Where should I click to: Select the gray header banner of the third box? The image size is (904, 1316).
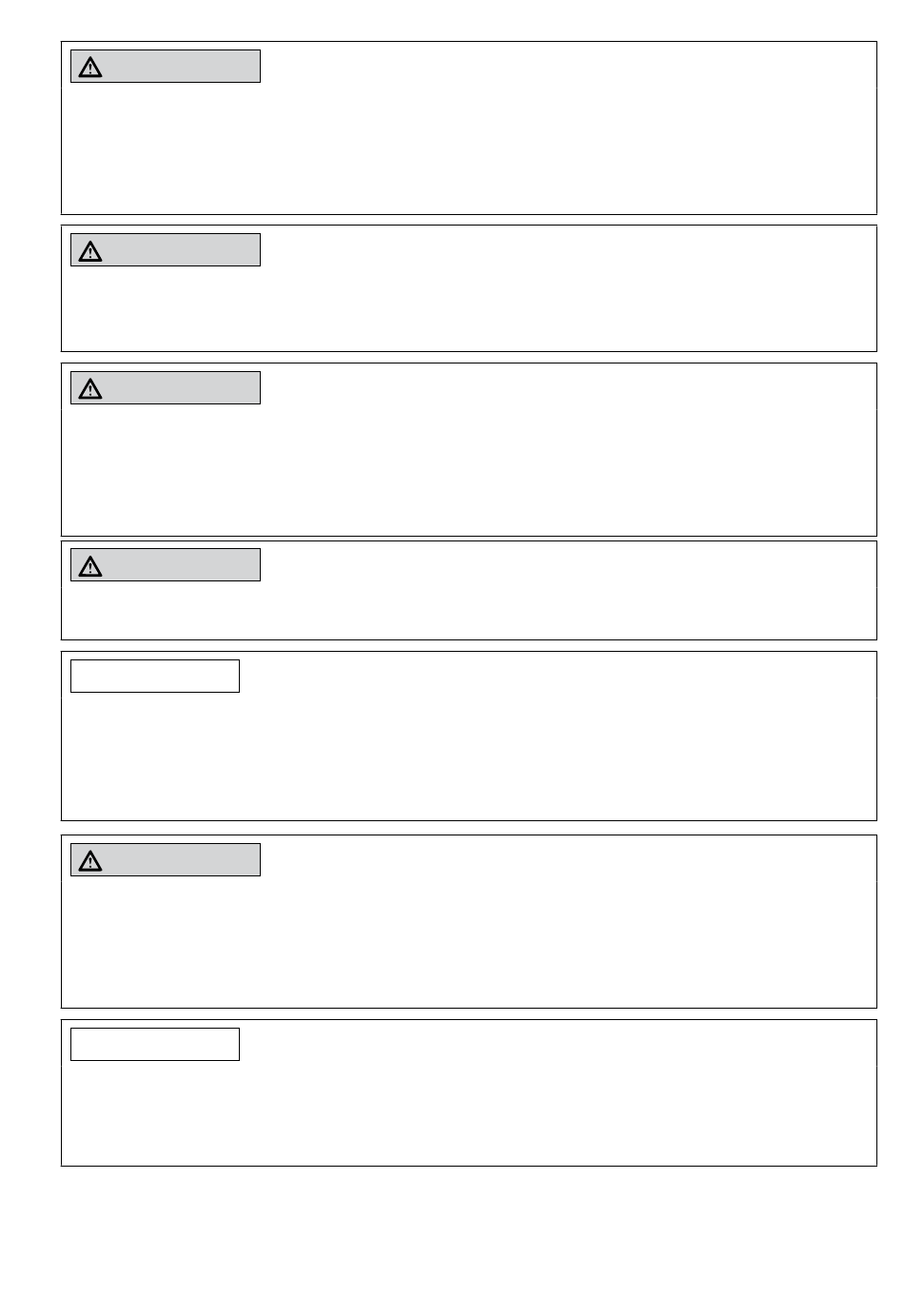(166, 388)
